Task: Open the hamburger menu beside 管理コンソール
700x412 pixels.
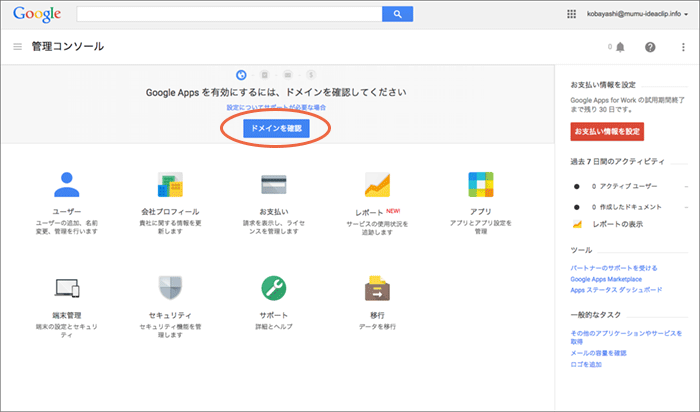Action: coord(17,46)
